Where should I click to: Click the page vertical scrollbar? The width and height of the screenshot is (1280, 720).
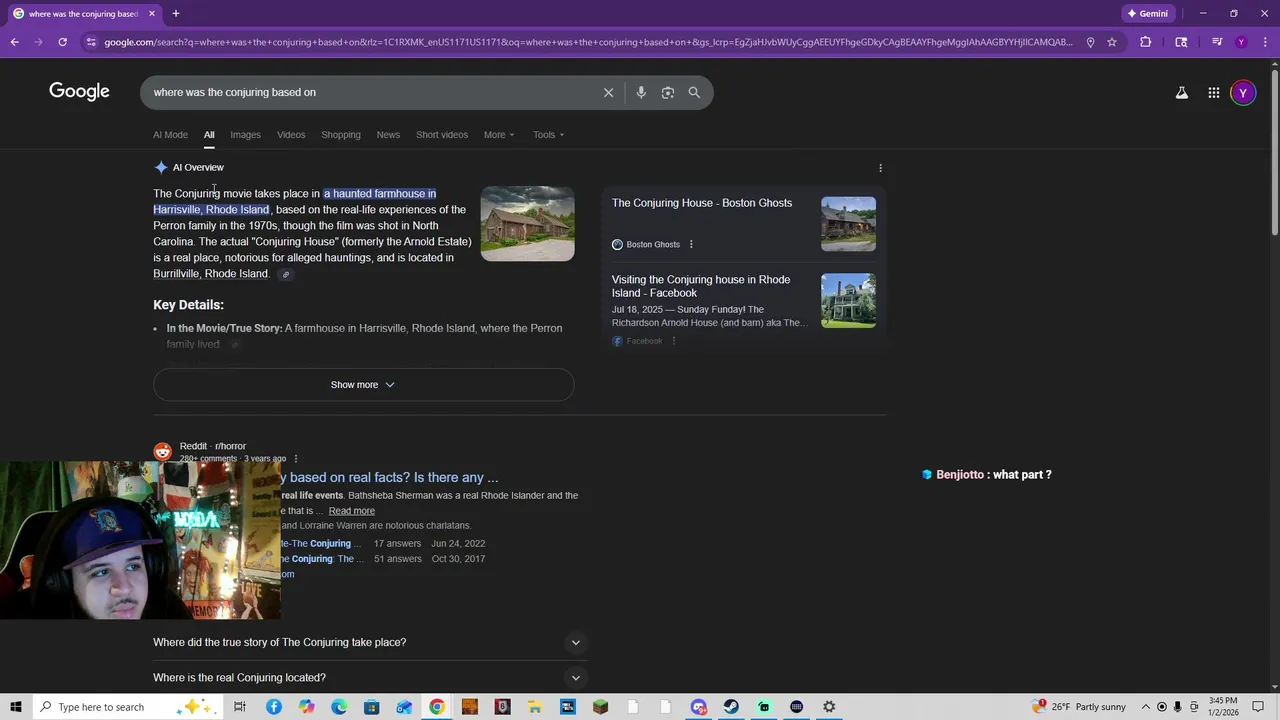[1274, 155]
